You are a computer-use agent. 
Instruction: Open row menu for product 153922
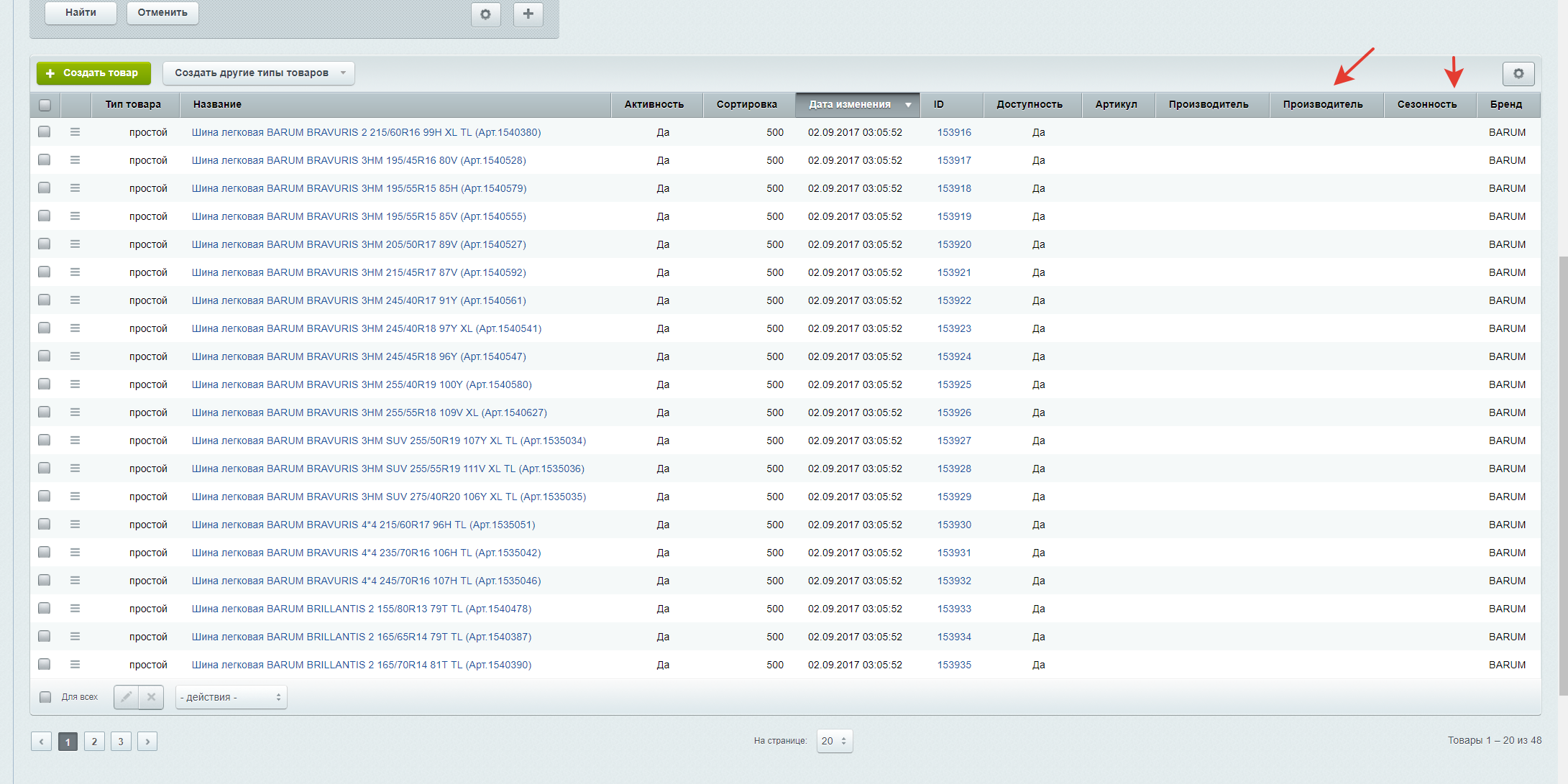(x=75, y=300)
